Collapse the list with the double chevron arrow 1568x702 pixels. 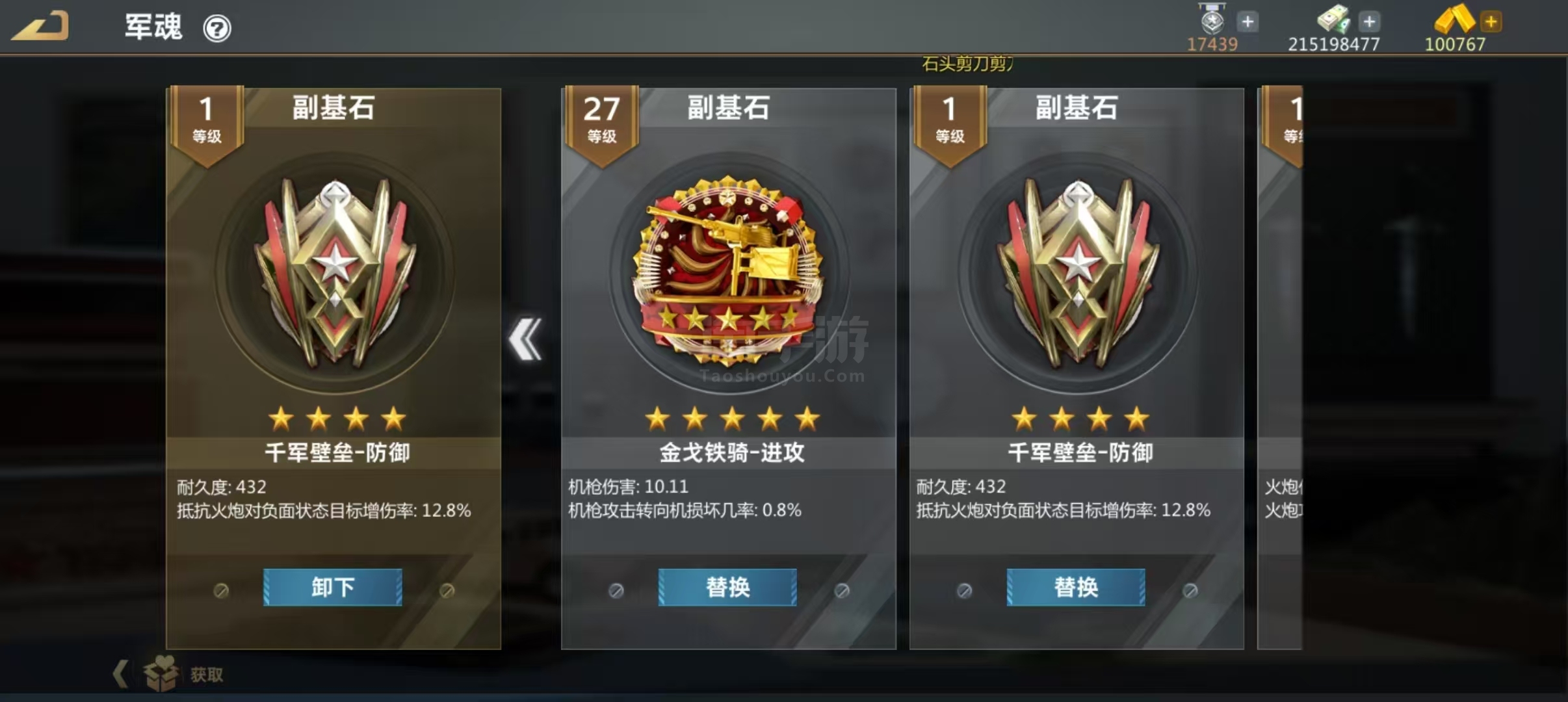pos(525,339)
